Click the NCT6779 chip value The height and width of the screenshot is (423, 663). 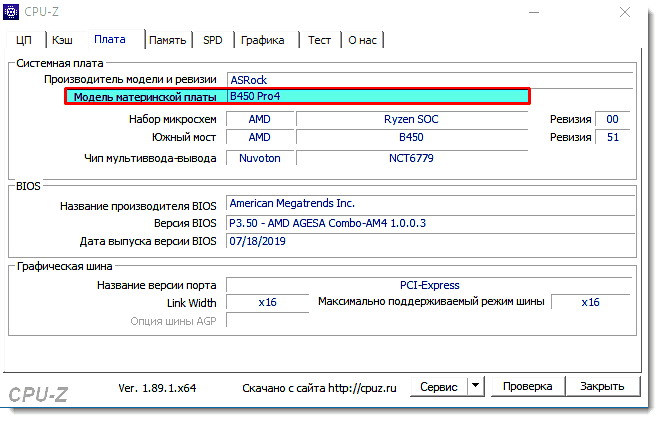point(411,158)
